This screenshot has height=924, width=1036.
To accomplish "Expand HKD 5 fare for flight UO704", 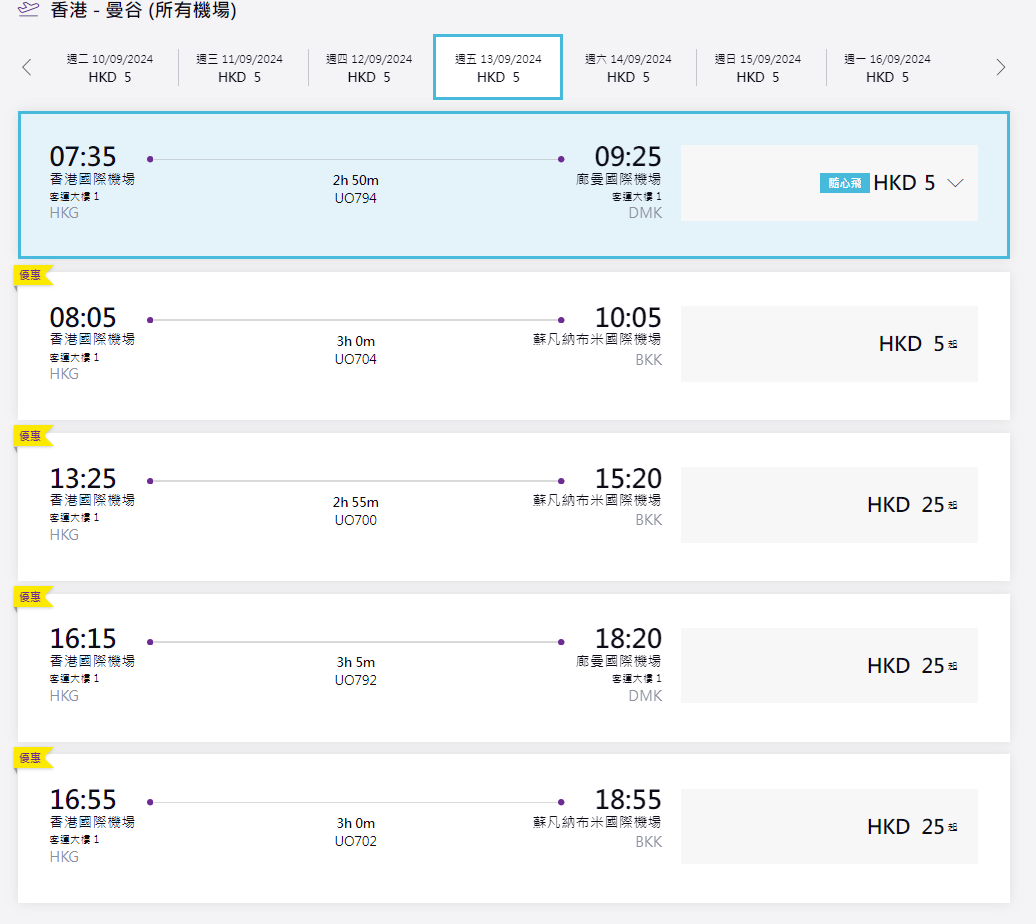I will (x=828, y=344).
